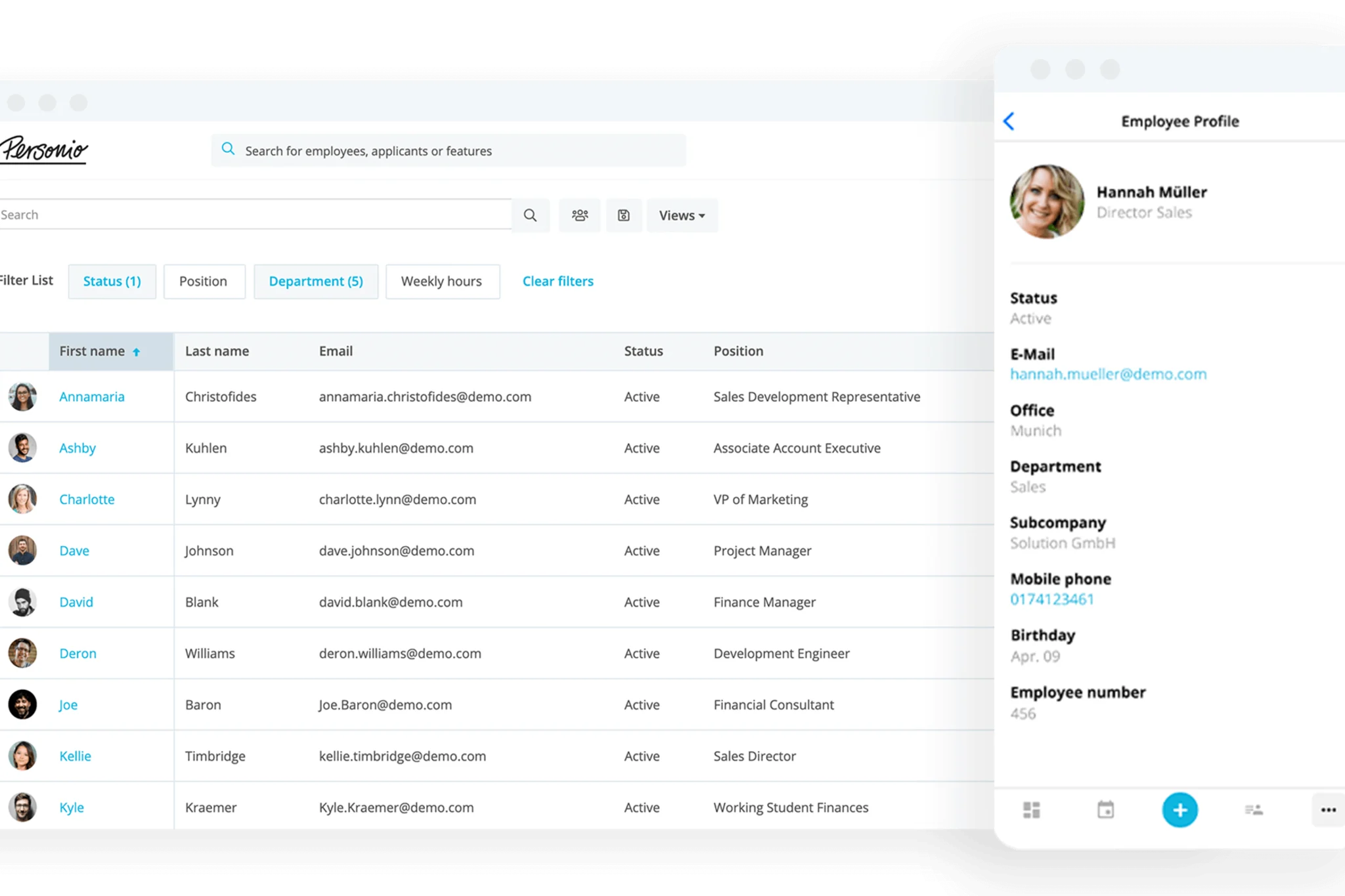Image resolution: width=1345 pixels, height=896 pixels.
Task: Click the save view icon button
Action: point(624,215)
